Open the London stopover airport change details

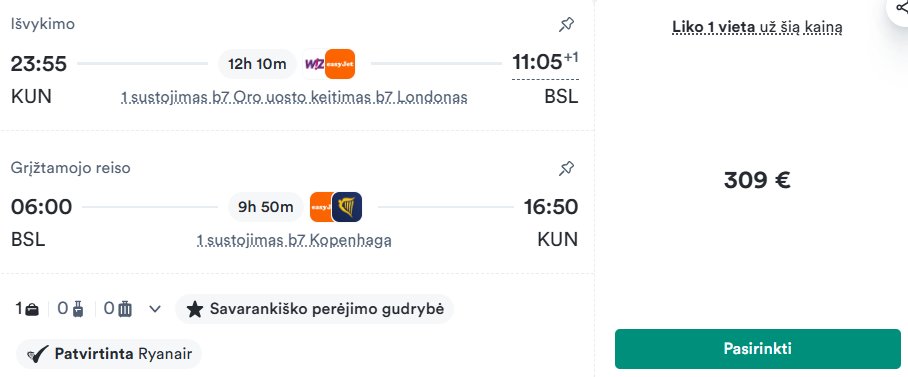(294, 97)
